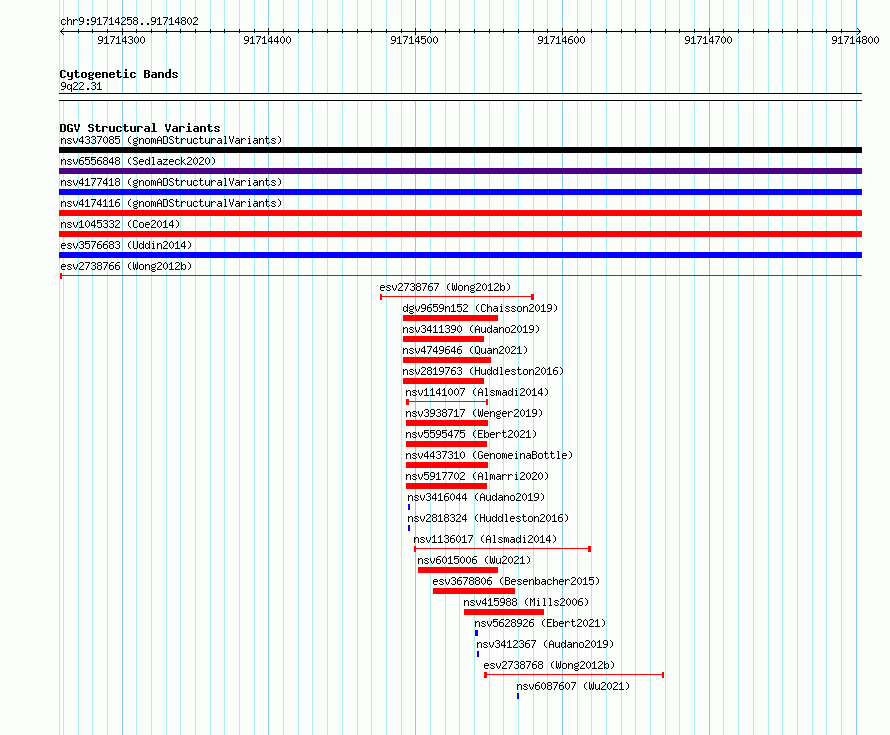Image resolution: width=890 pixels, height=735 pixels.
Task: Click the DGV Structural Variants track title
Action: click(x=140, y=128)
